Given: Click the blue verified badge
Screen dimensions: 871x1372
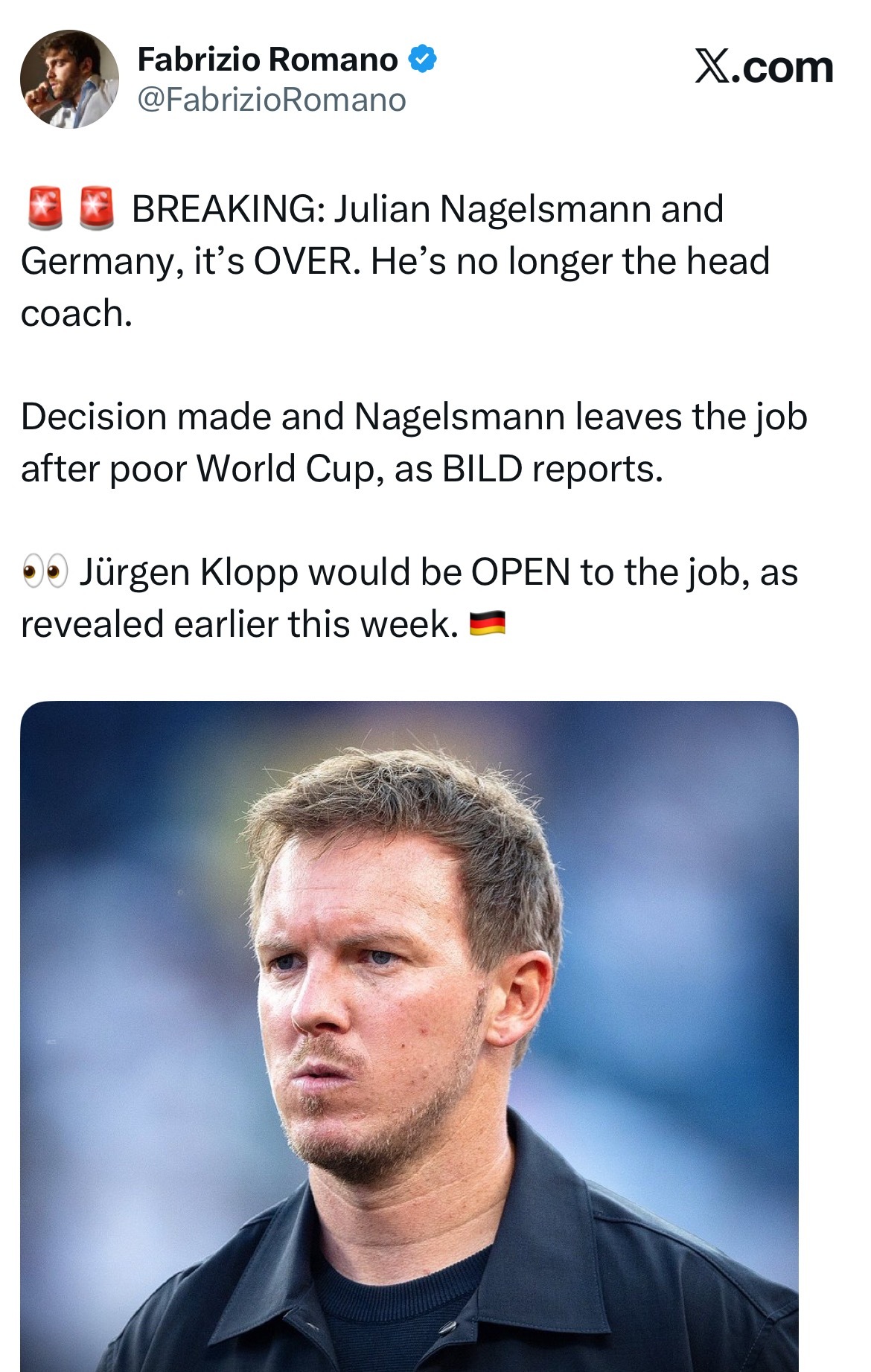Looking at the screenshot, I should 422,60.
